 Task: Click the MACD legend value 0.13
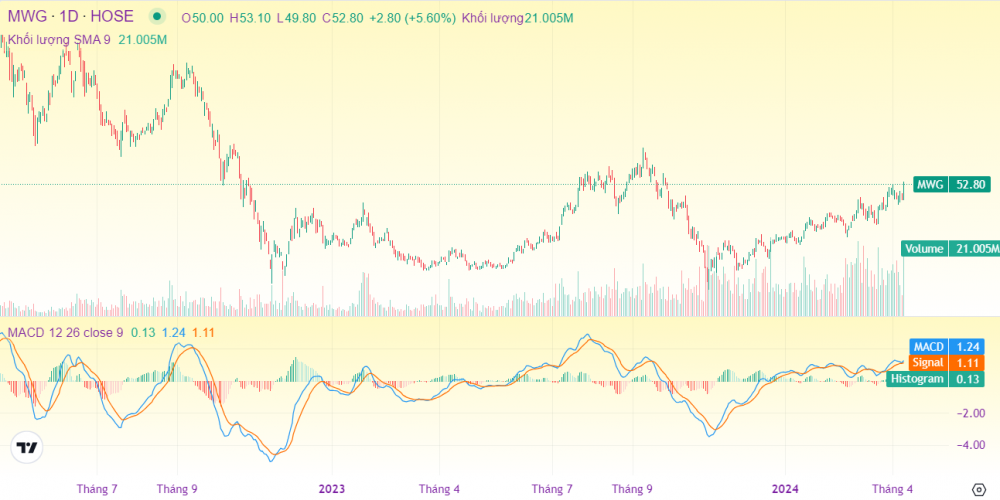pos(143,333)
